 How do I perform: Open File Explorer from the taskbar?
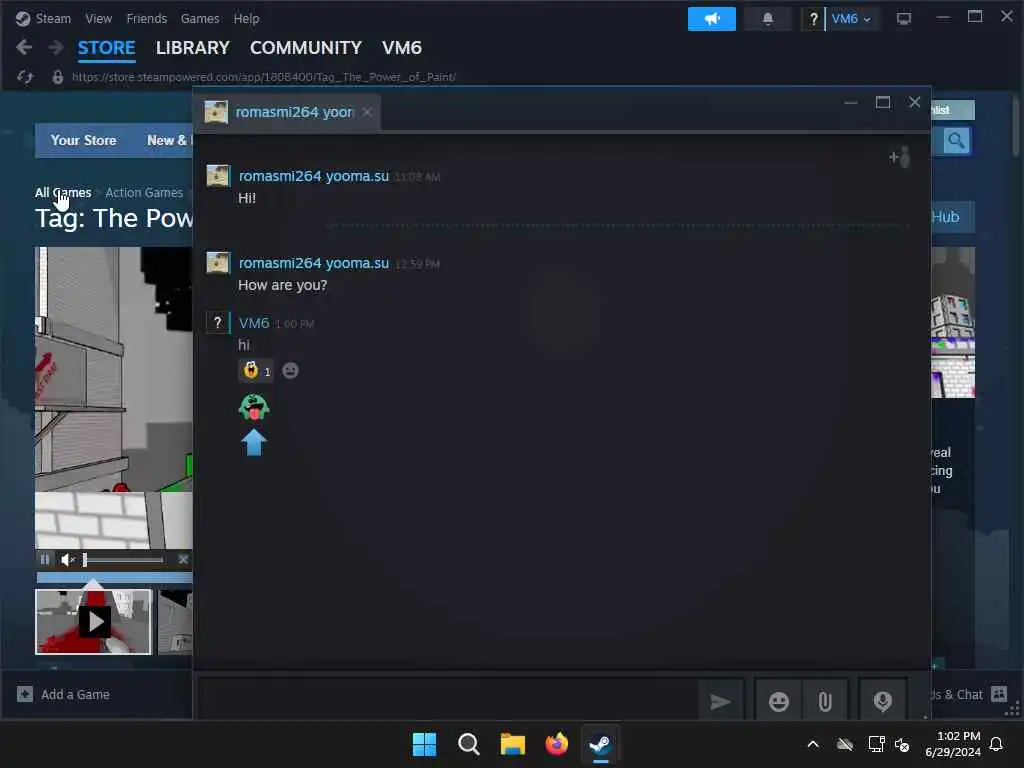click(513, 744)
